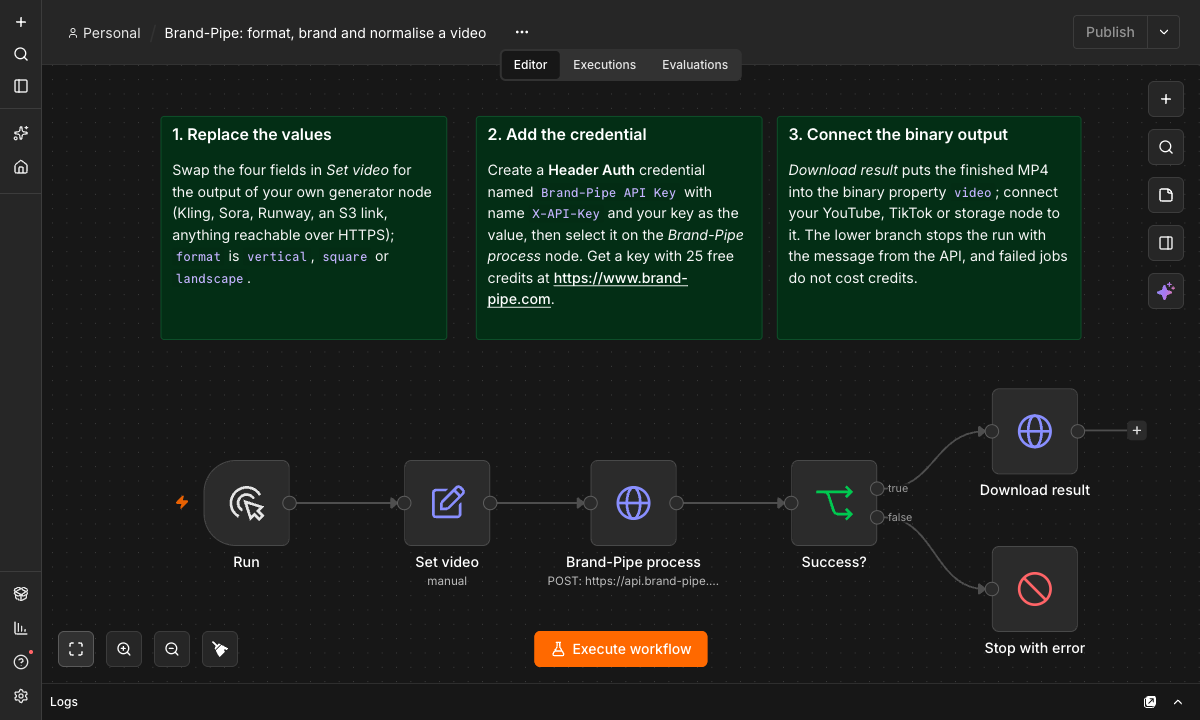Open Personal project breadcrumb
The height and width of the screenshot is (720, 1200).
(x=104, y=33)
